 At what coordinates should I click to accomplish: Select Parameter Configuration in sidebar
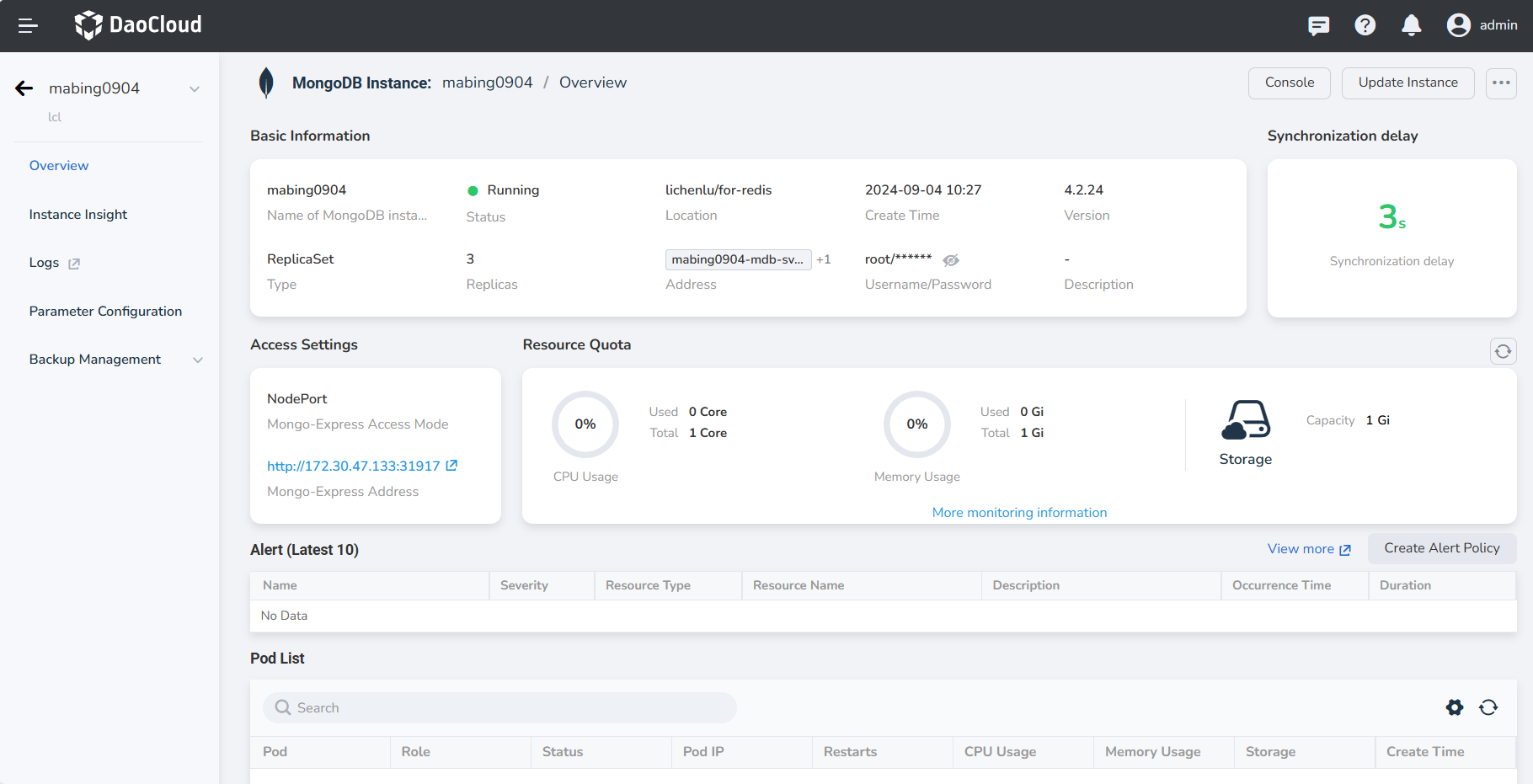point(105,312)
